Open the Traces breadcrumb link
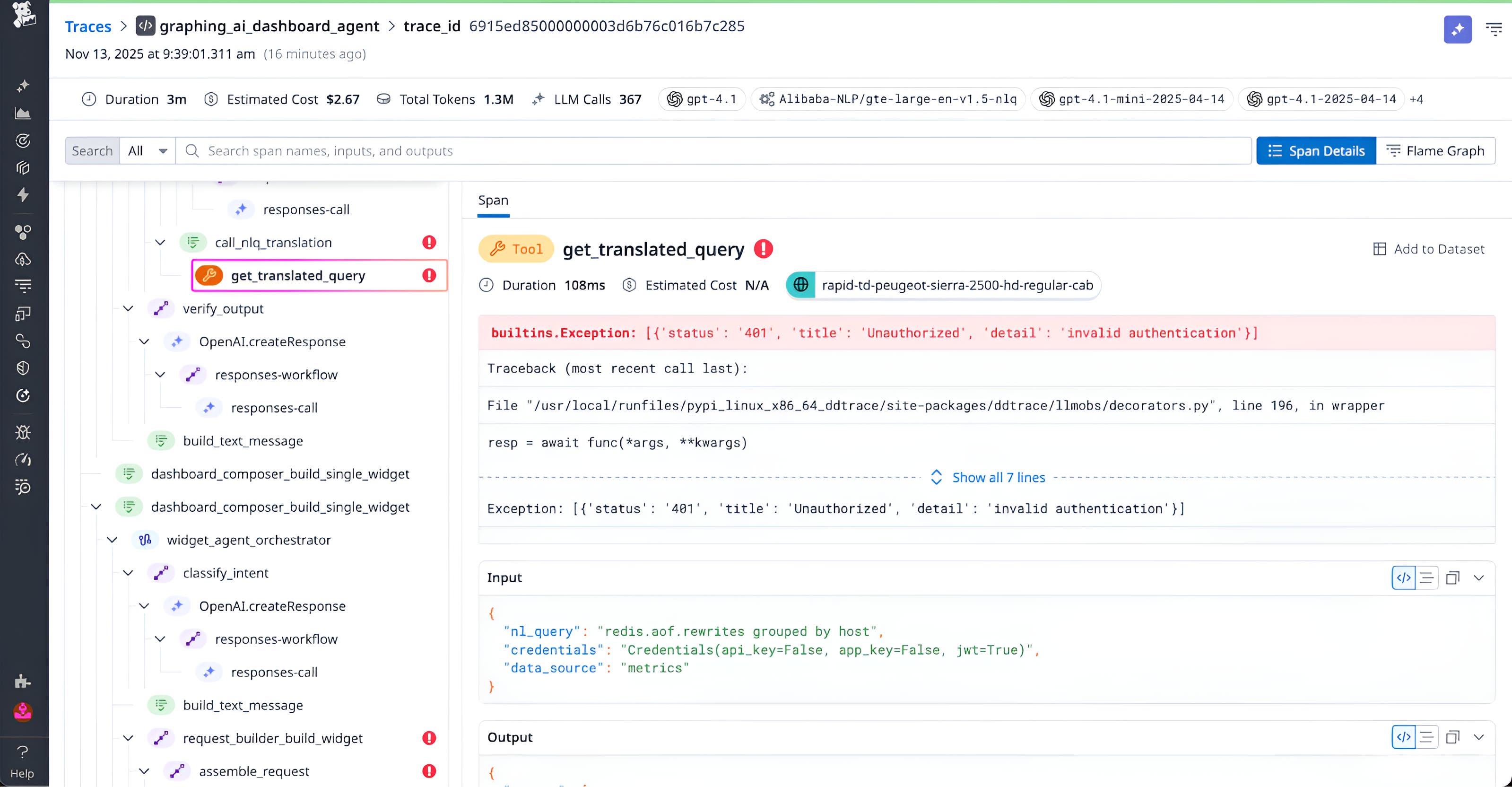This screenshot has width=1512, height=787. coord(88,26)
